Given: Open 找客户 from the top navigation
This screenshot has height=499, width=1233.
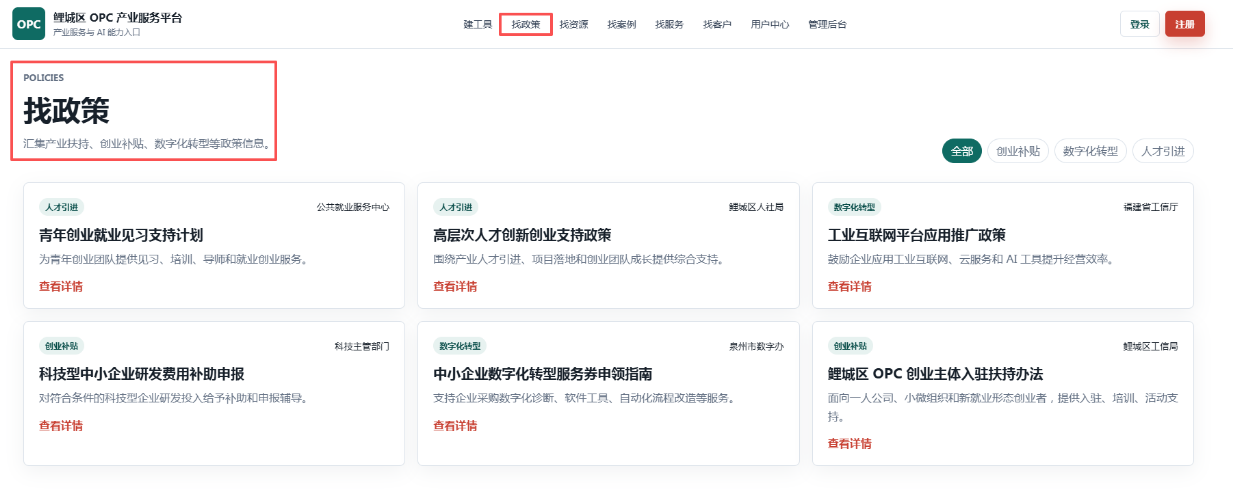Looking at the screenshot, I should tap(717, 24).
